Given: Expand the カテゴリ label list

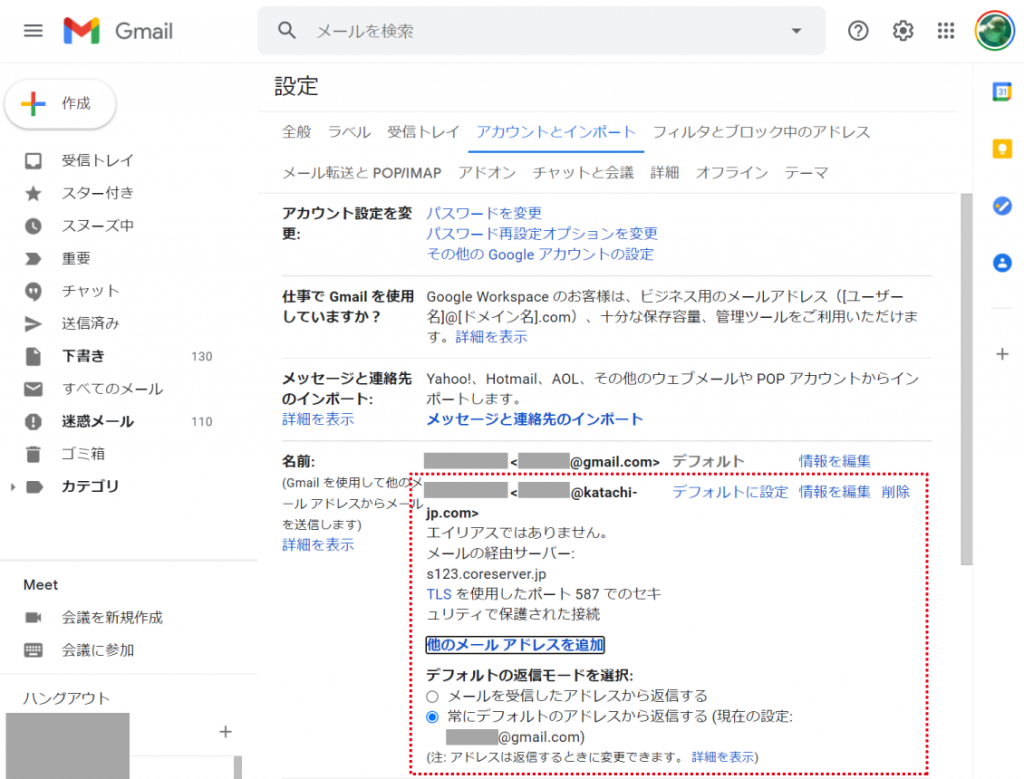Looking at the screenshot, I should point(13,487).
